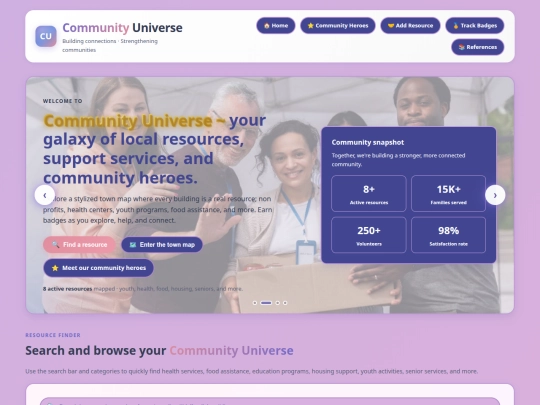The height and width of the screenshot is (405, 540).
Task: Click the house icon beside Home
Action: [267, 26]
